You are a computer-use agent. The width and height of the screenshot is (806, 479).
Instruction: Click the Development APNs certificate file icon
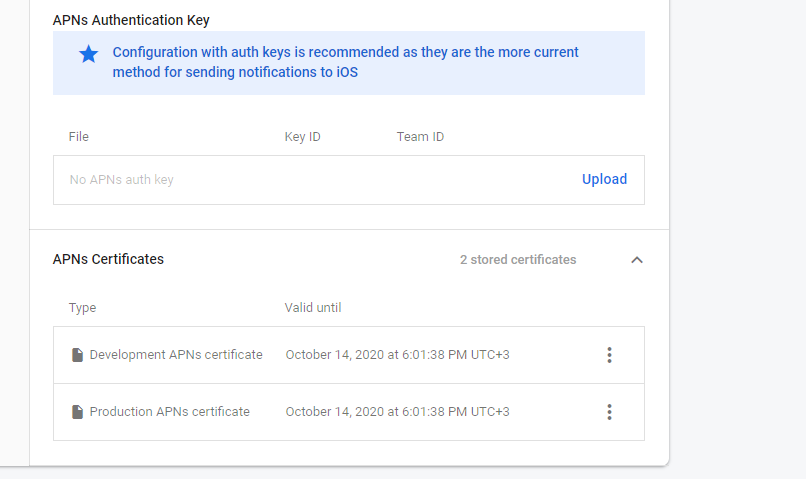[77, 355]
